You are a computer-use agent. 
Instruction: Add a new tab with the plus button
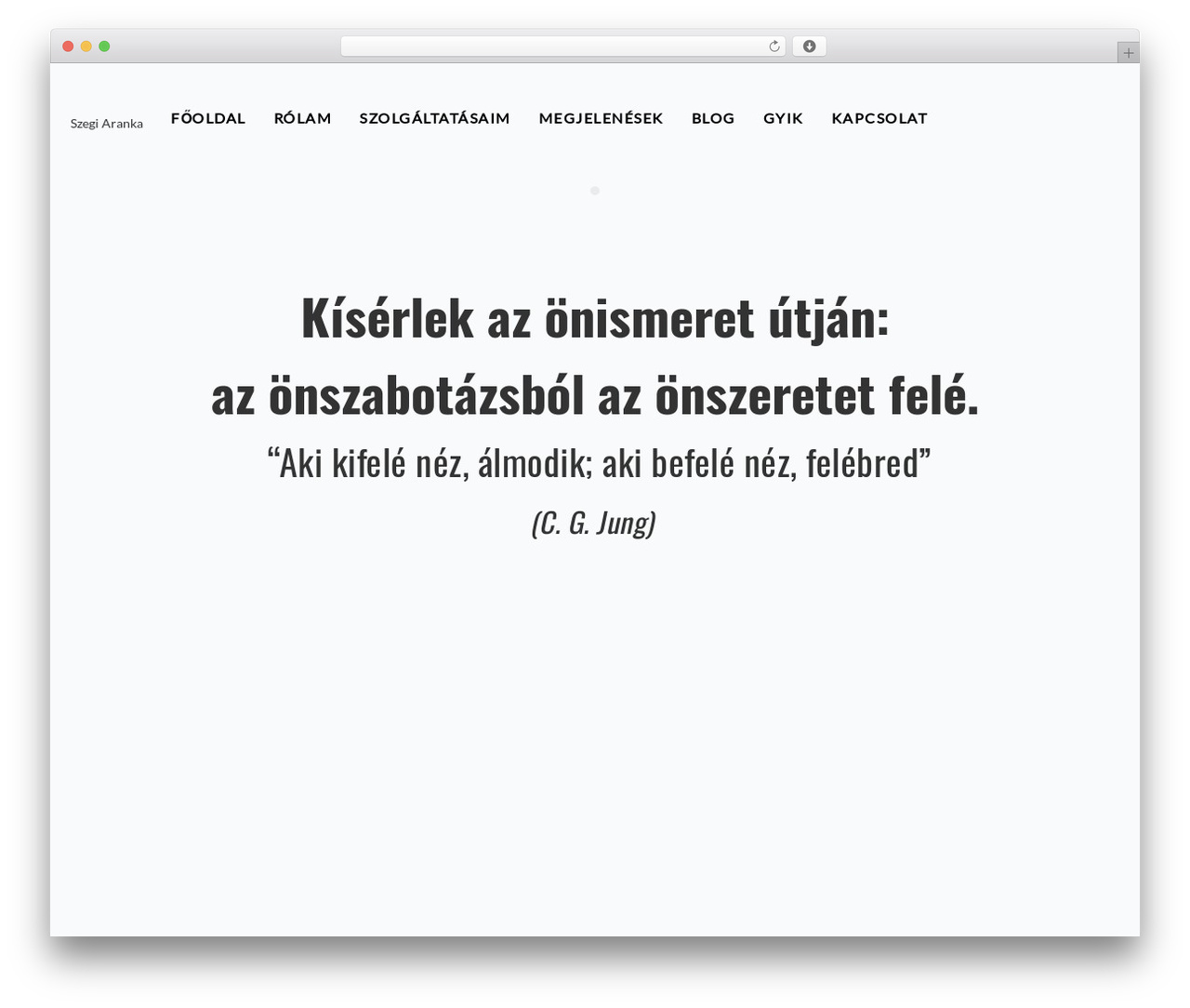click(x=1128, y=53)
